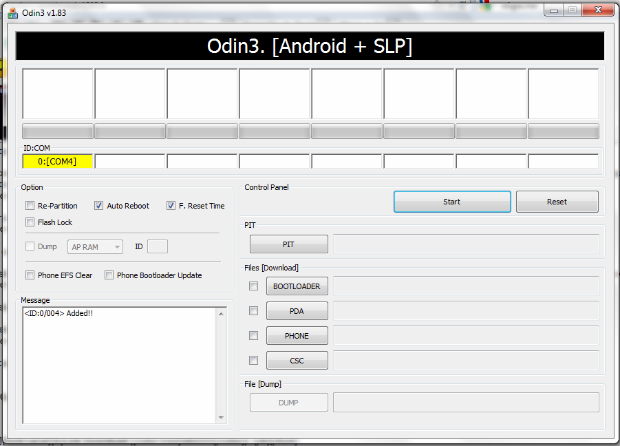
Task: Click the BOOTLOADER file path field
Action: click(x=466, y=286)
